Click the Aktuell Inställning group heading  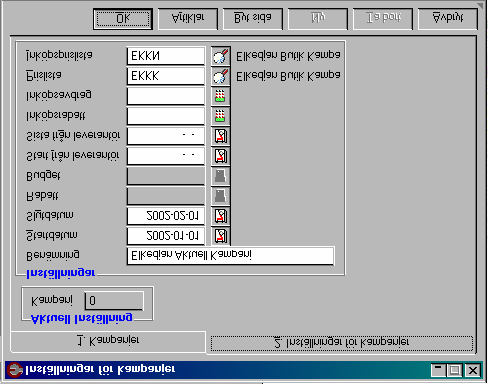pyautogui.click(x=81, y=318)
